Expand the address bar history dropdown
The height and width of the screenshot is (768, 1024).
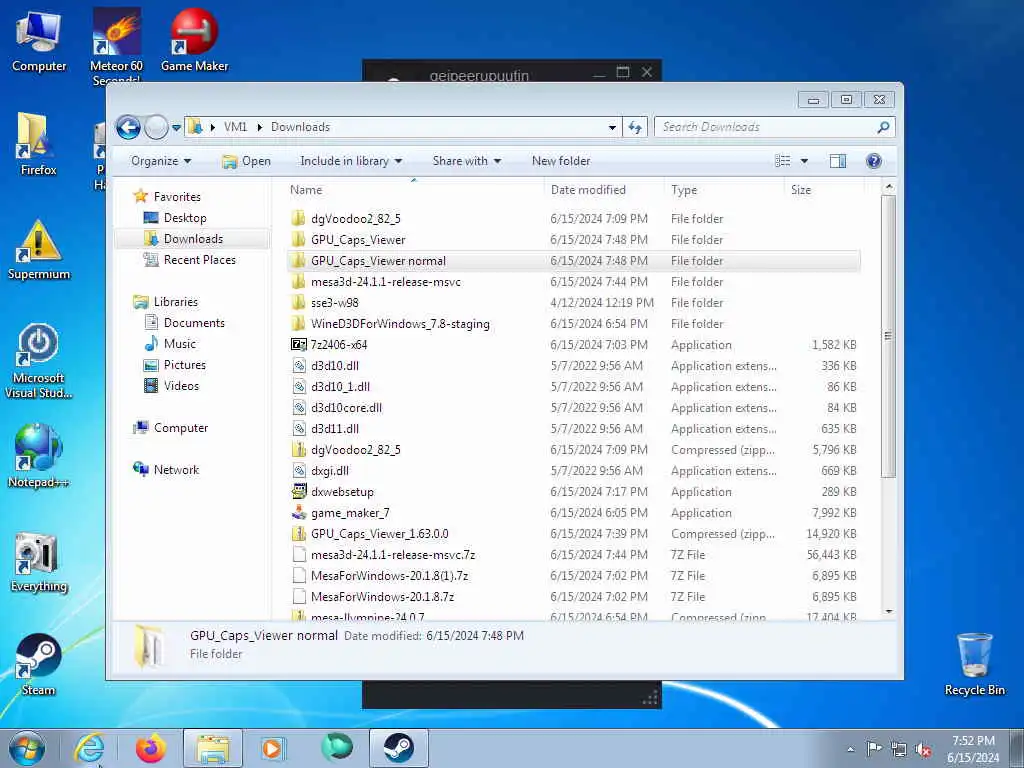pos(612,127)
